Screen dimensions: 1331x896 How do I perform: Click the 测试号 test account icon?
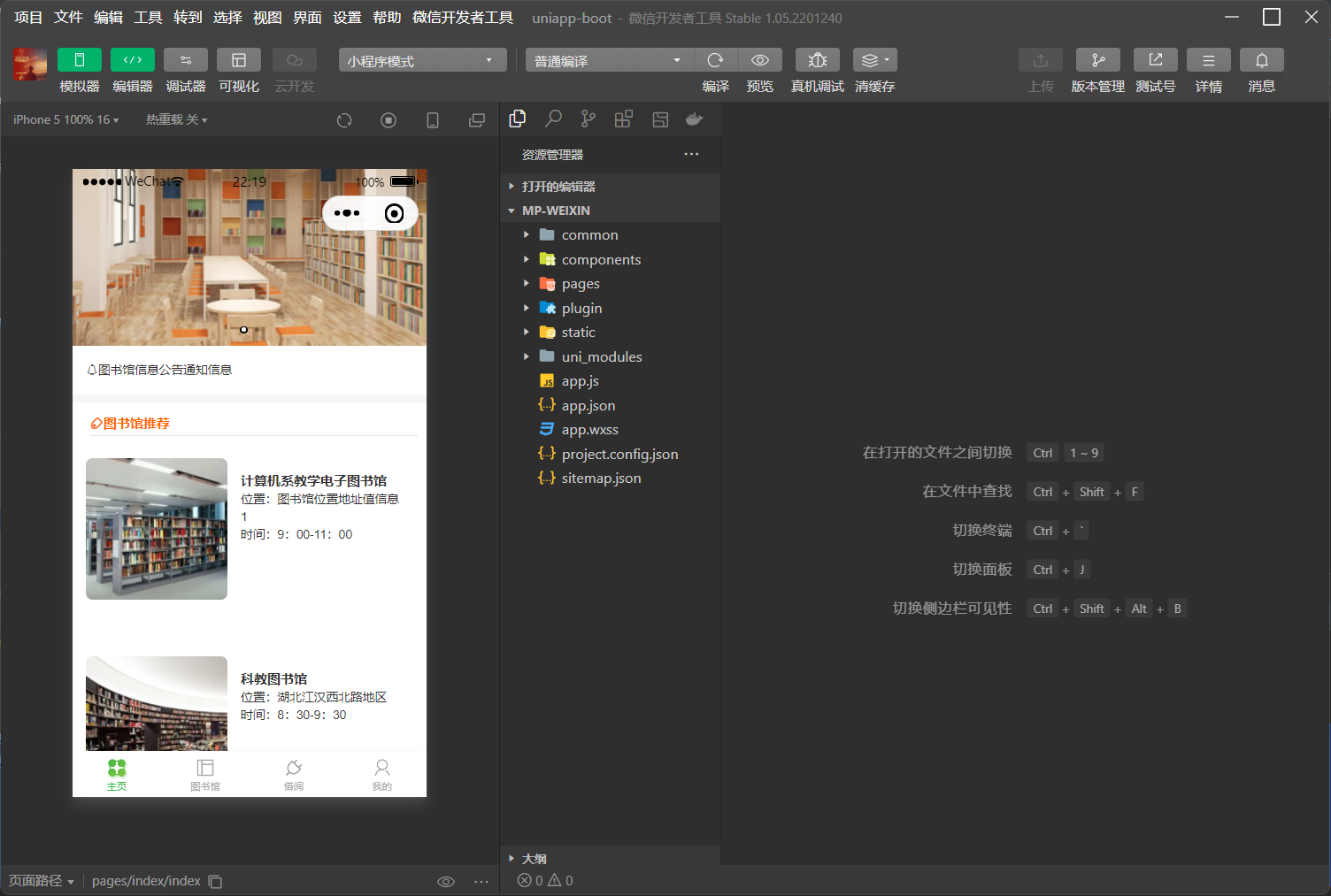(1156, 59)
